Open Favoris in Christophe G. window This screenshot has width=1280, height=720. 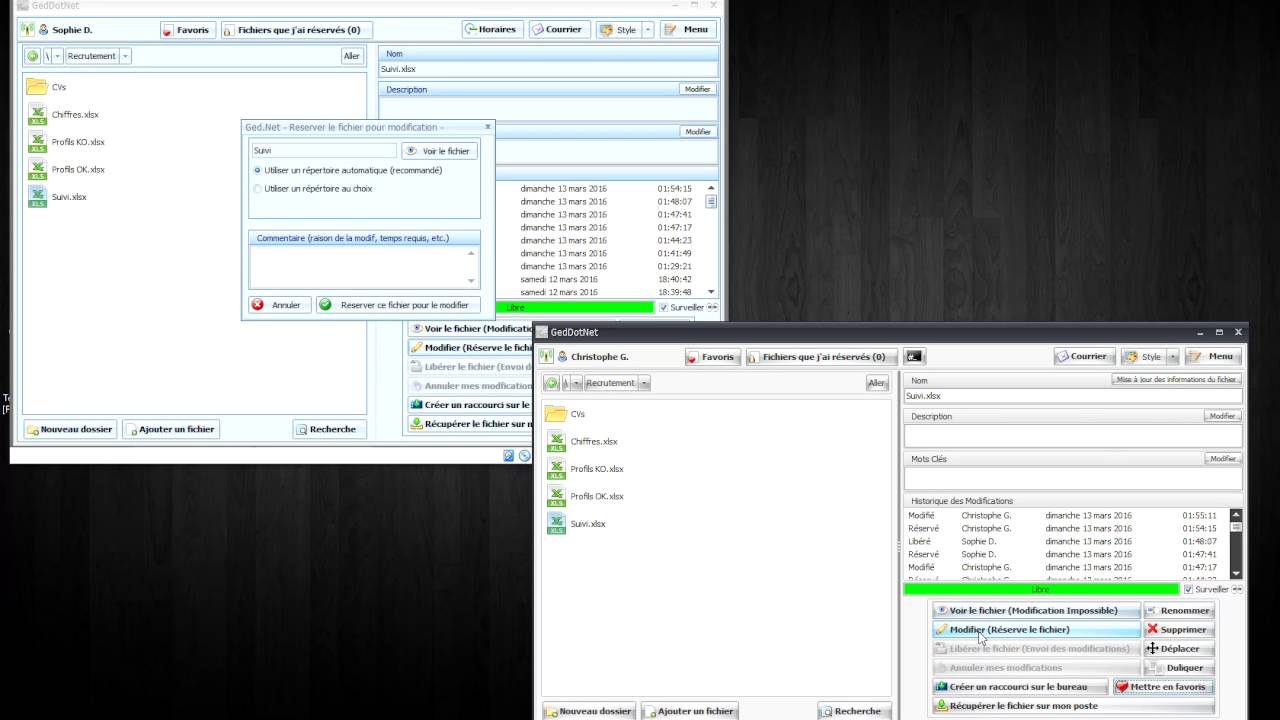tap(712, 356)
